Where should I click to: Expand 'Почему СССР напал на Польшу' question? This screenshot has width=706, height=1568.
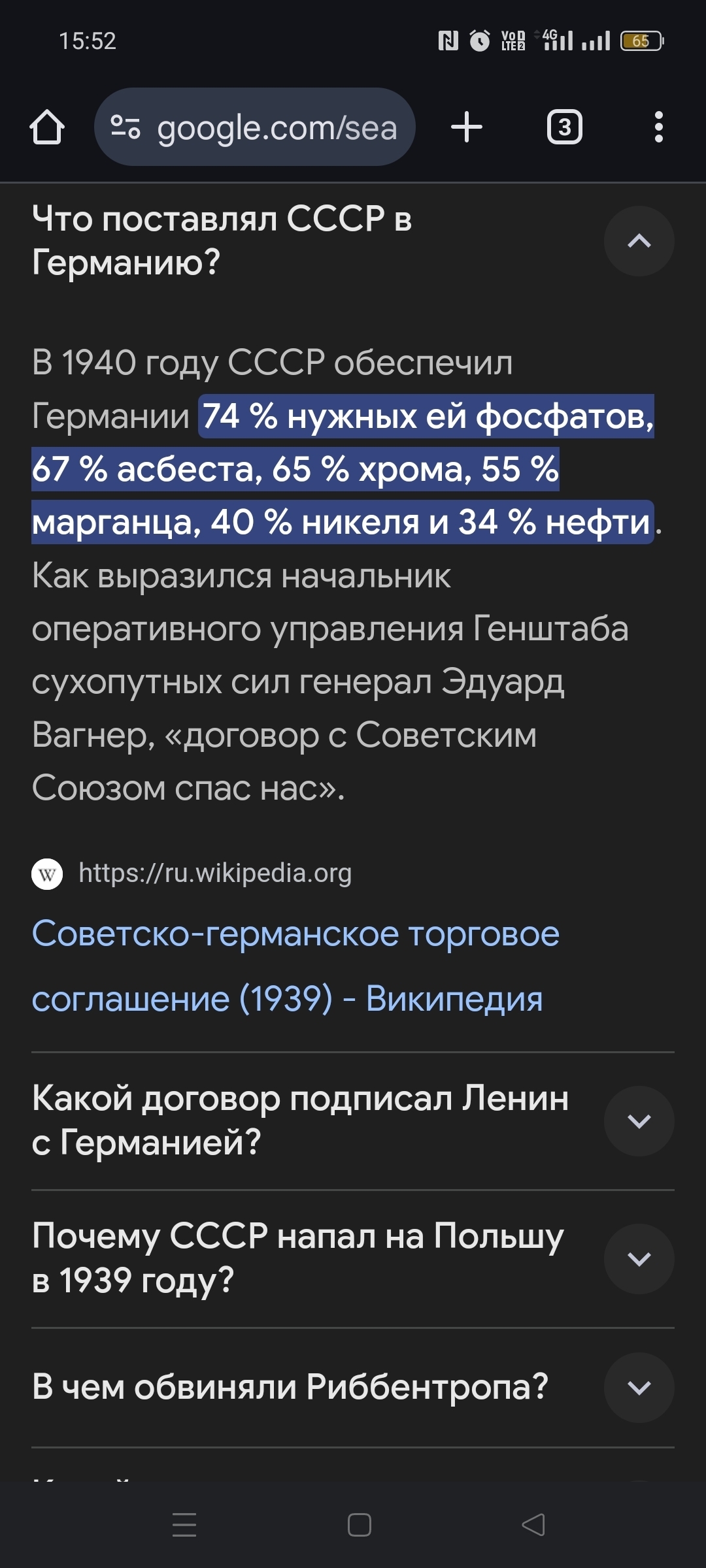coord(639,1259)
